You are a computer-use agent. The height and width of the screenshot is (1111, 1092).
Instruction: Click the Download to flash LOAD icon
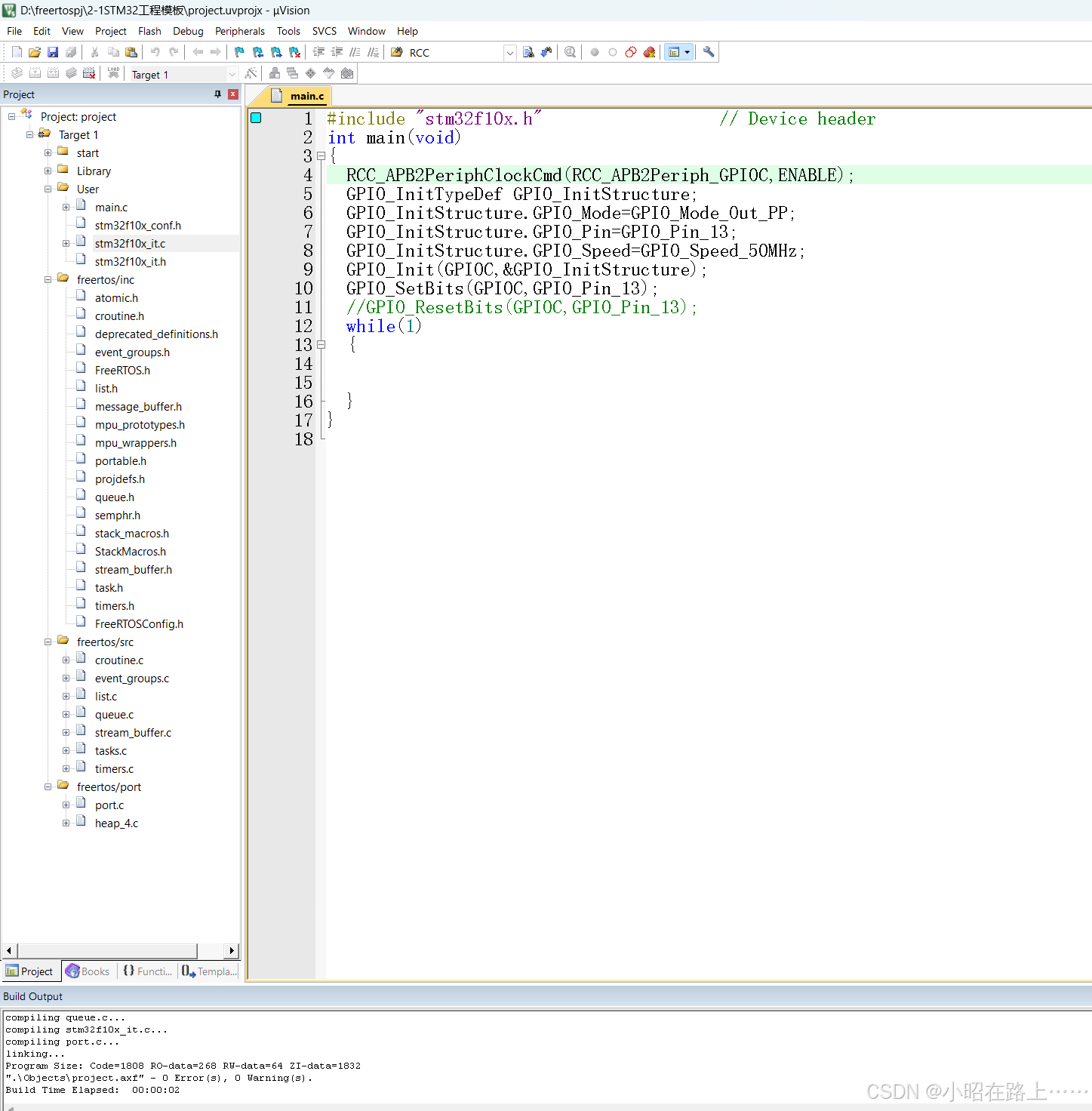(113, 73)
